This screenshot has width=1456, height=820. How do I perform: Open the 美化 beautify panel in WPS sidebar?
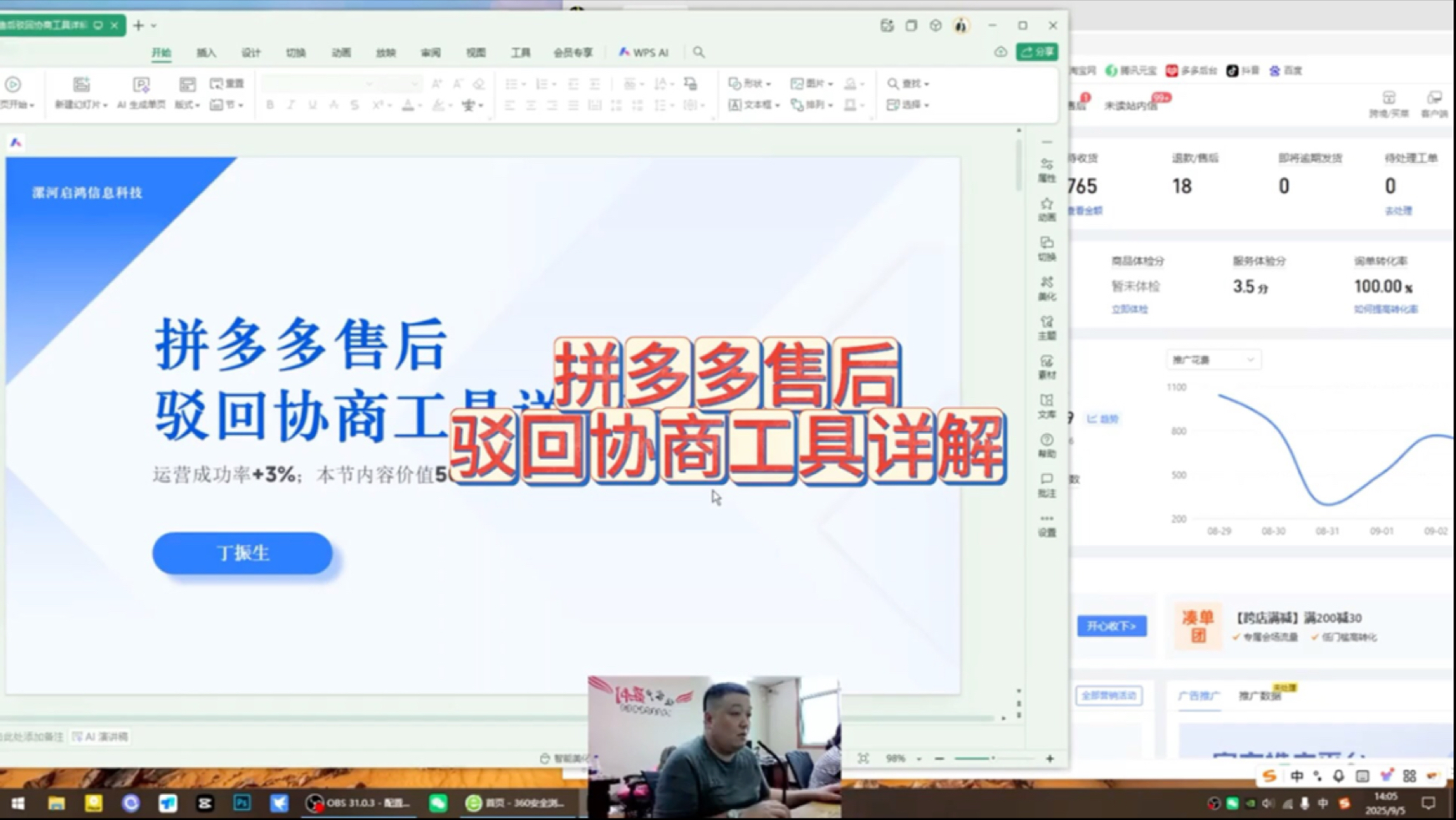pyautogui.click(x=1046, y=288)
